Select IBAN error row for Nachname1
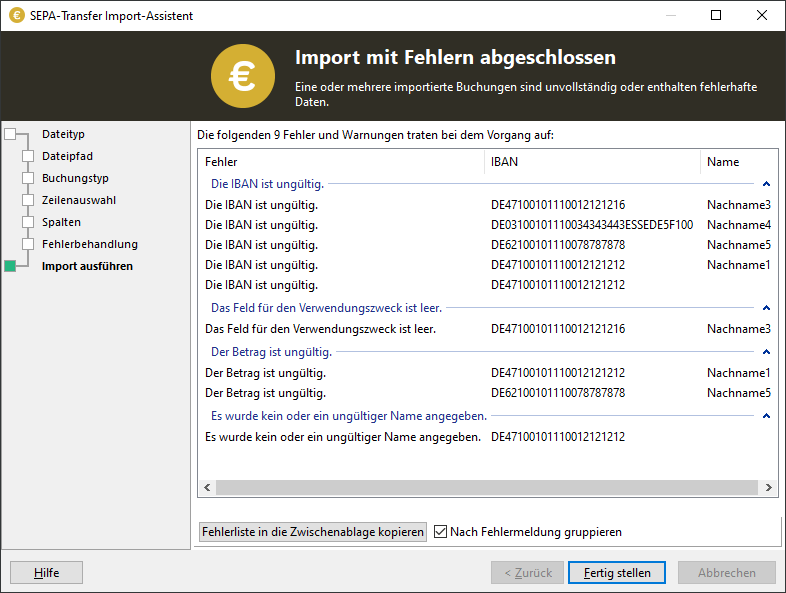 point(488,265)
